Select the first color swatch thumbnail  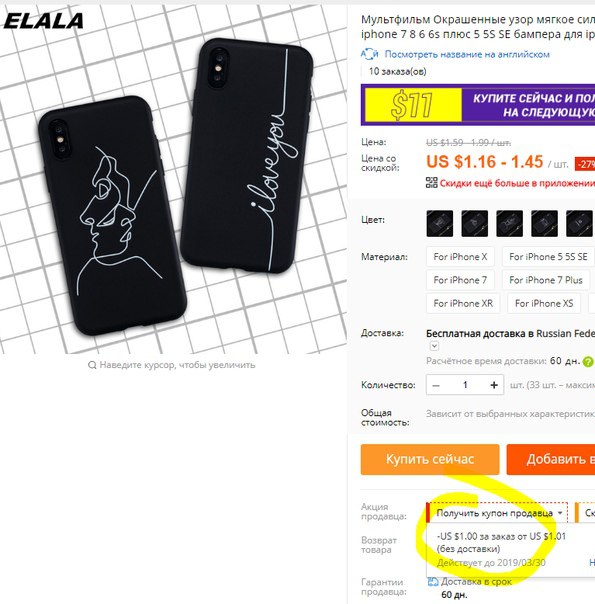pyautogui.click(x=439, y=223)
